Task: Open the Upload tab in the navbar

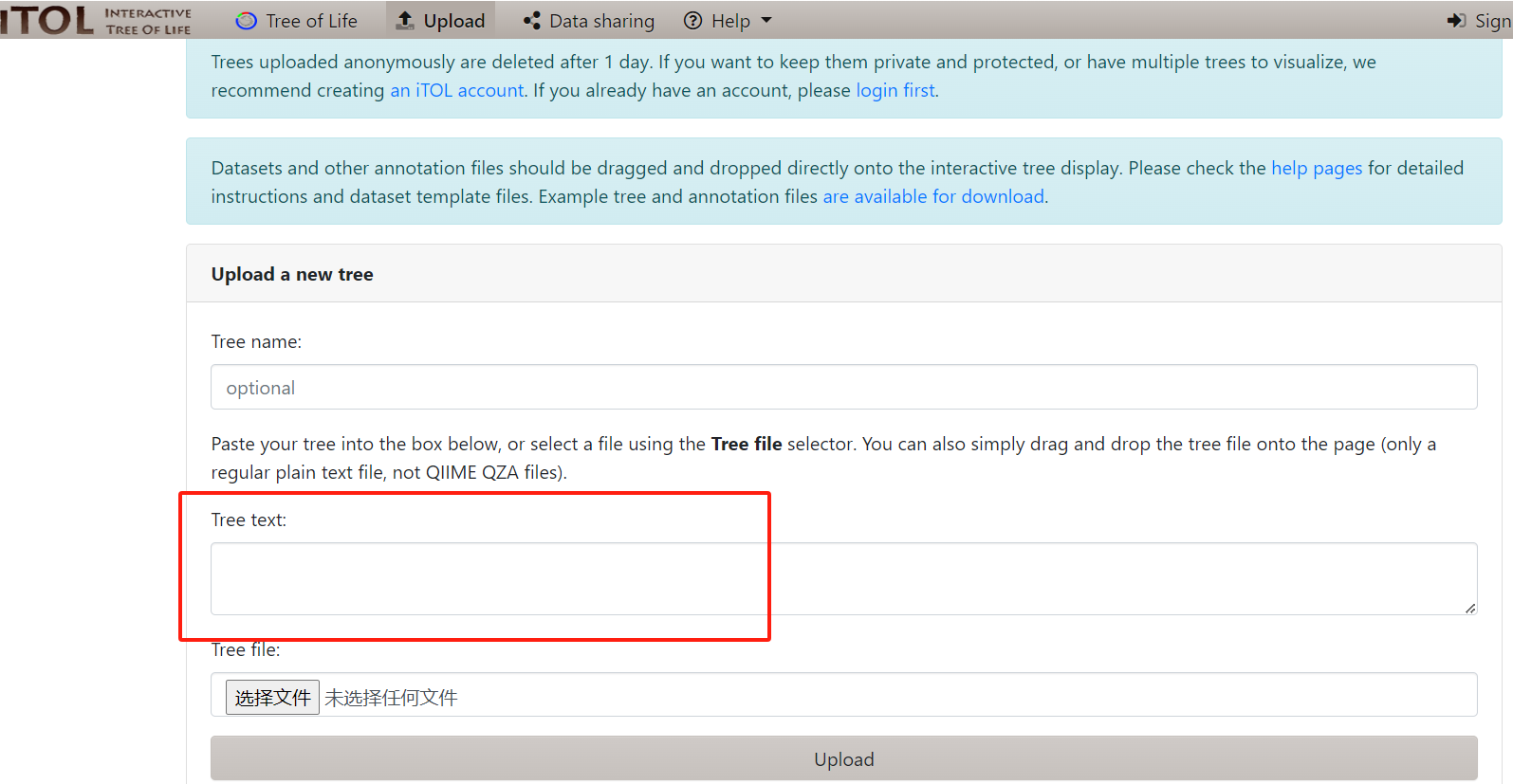Action: tap(440, 21)
